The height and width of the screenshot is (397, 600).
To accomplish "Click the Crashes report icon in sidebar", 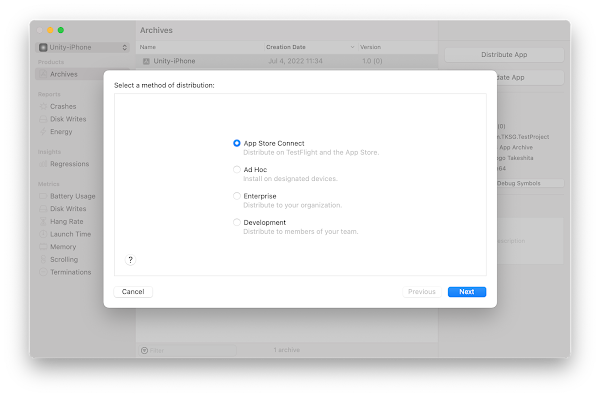I will click(43, 106).
